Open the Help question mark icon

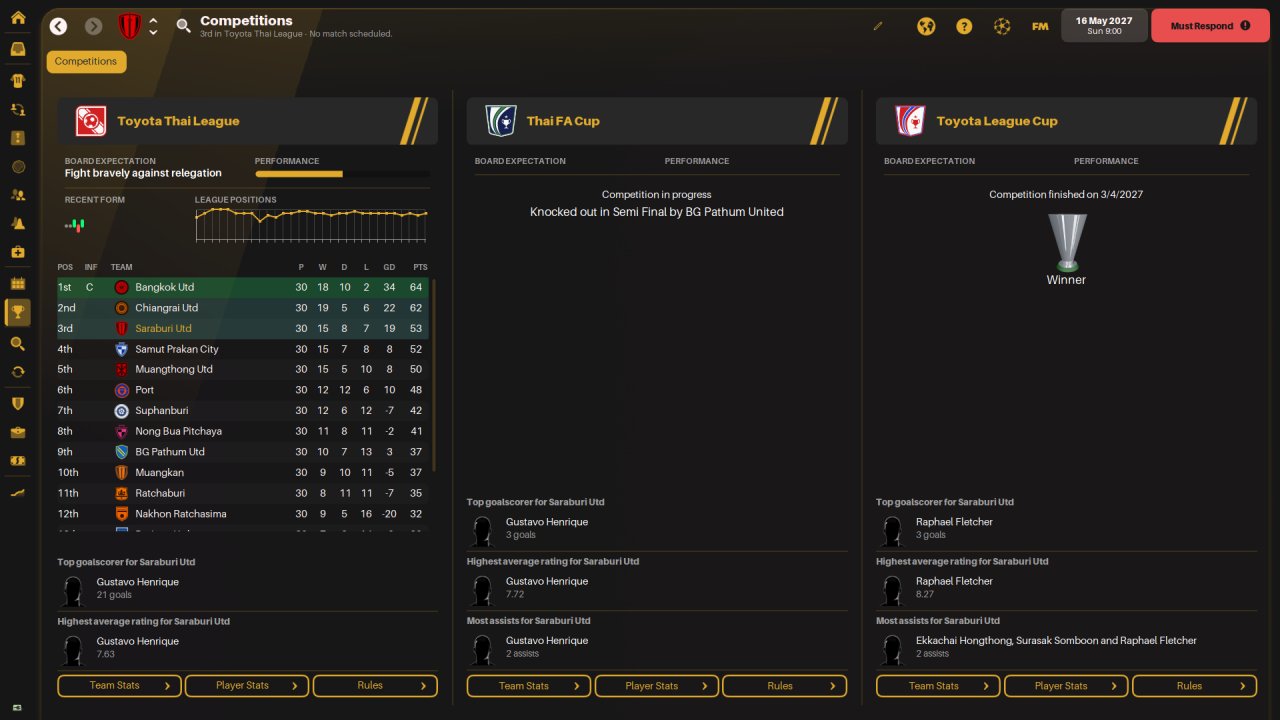pos(964,26)
